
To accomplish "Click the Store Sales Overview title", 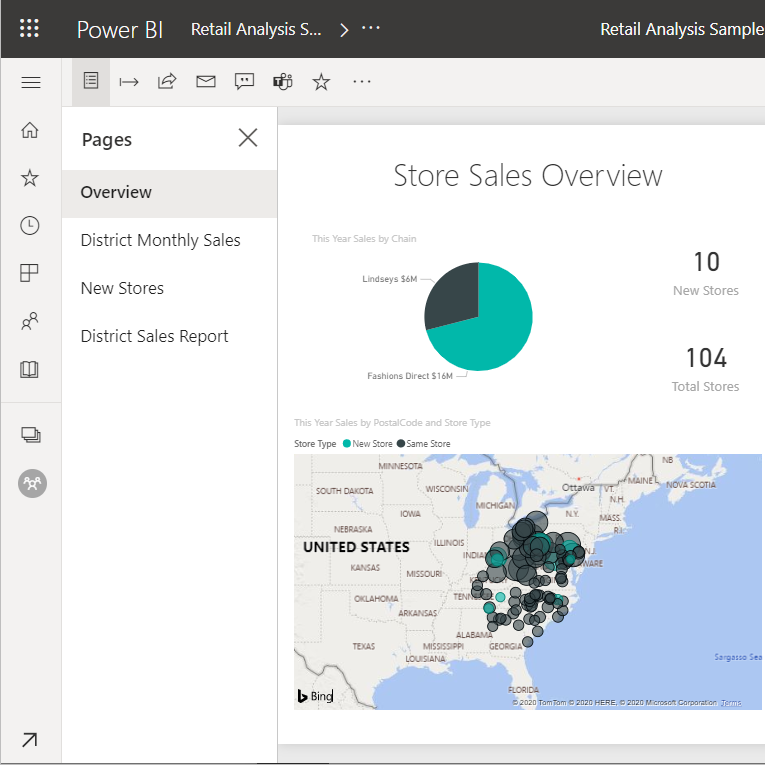I will 528,176.
